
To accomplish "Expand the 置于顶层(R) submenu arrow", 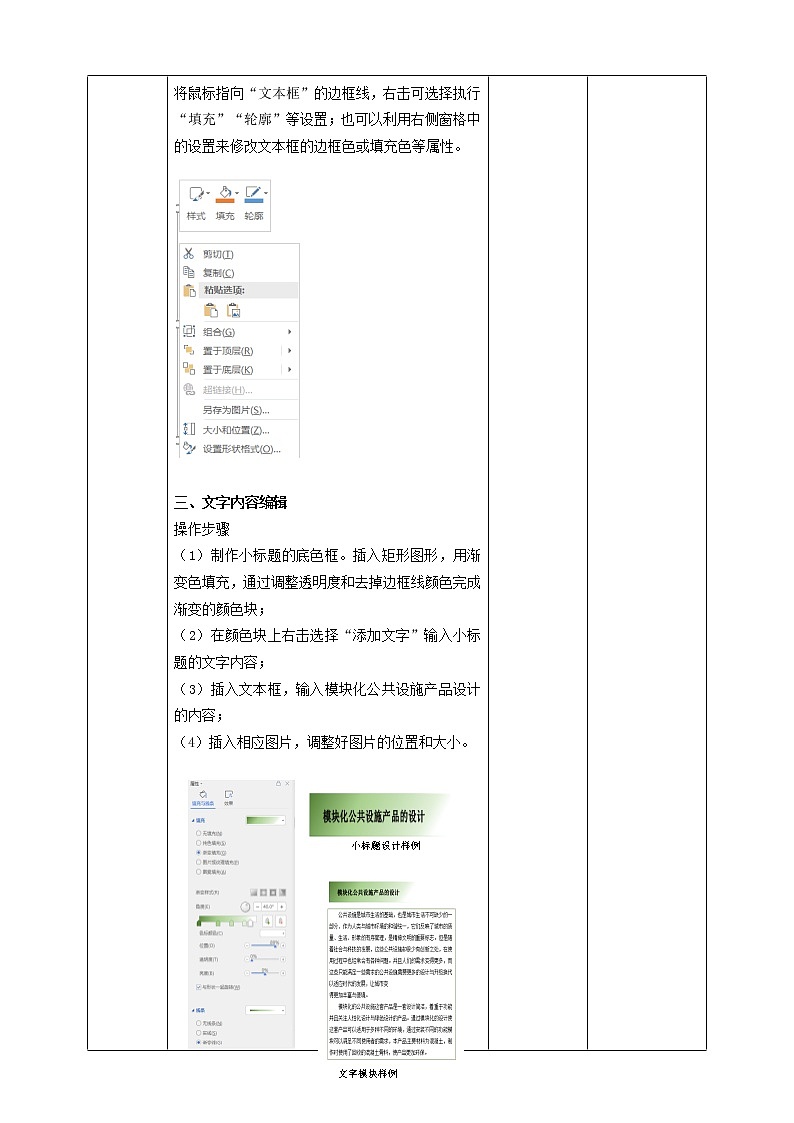I will [x=289, y=350].
